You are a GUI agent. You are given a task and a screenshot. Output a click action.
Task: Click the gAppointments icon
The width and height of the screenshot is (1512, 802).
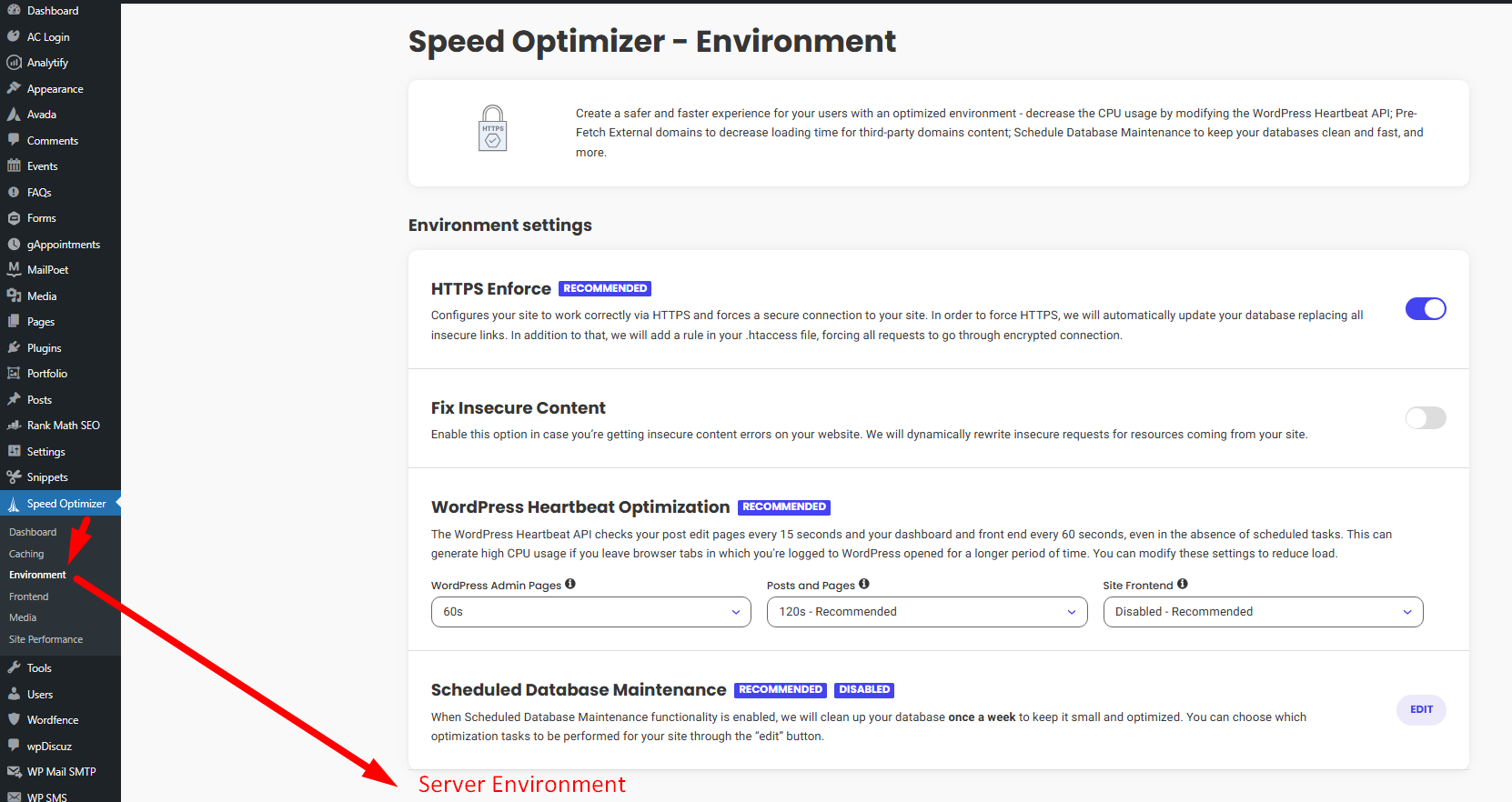coord(14,244)
